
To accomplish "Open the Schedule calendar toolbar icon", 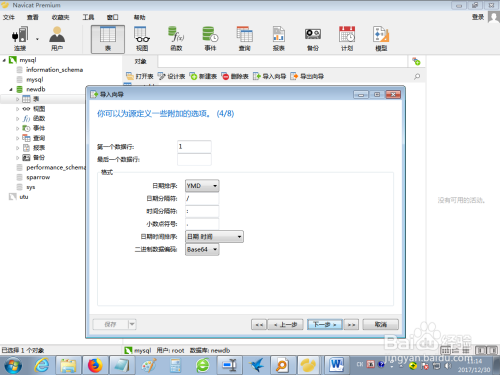I will pos(347,39).
